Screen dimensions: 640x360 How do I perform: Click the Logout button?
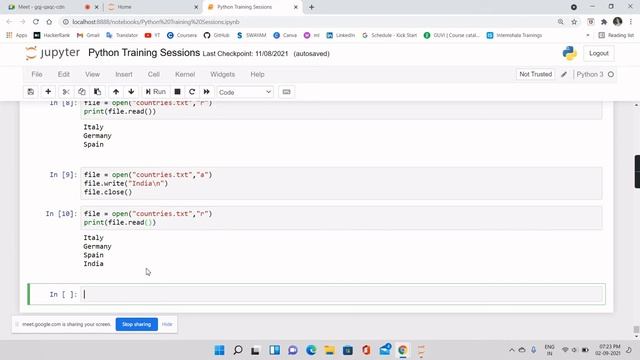tap(599, 53)
